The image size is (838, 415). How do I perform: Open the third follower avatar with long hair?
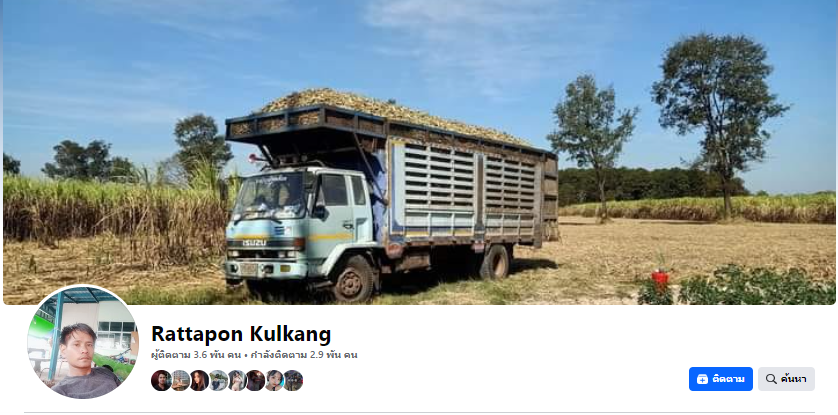pyautogui.click(x=199, y=381)
